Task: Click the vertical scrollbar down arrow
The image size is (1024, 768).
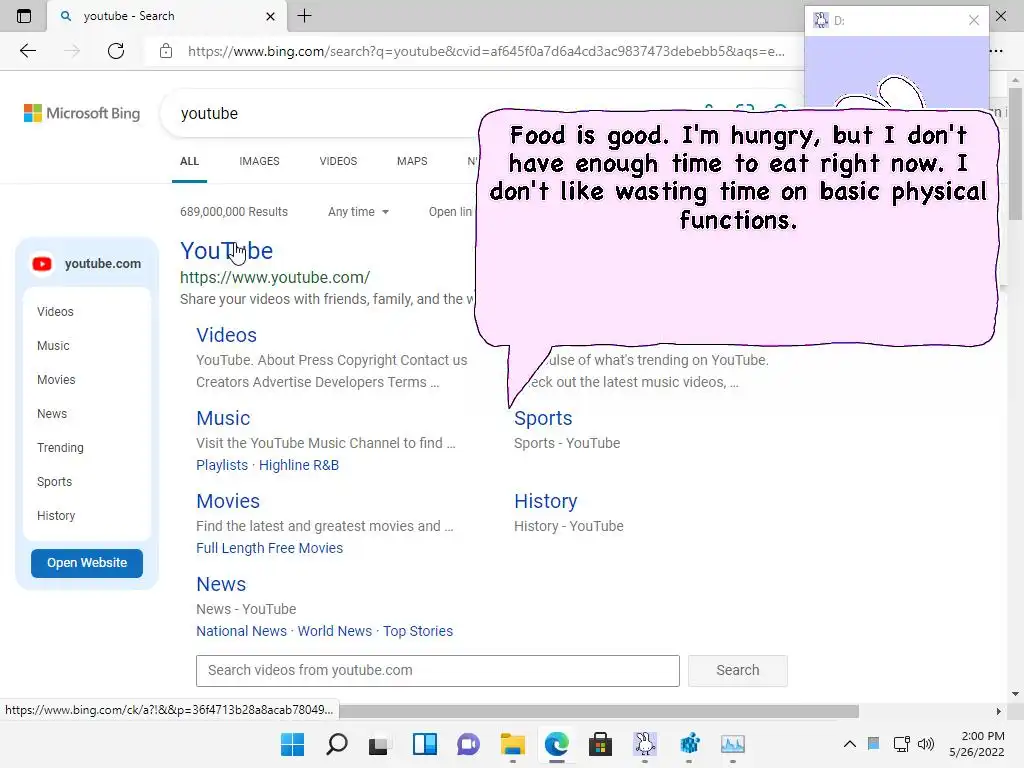Action: (1015, 694)
